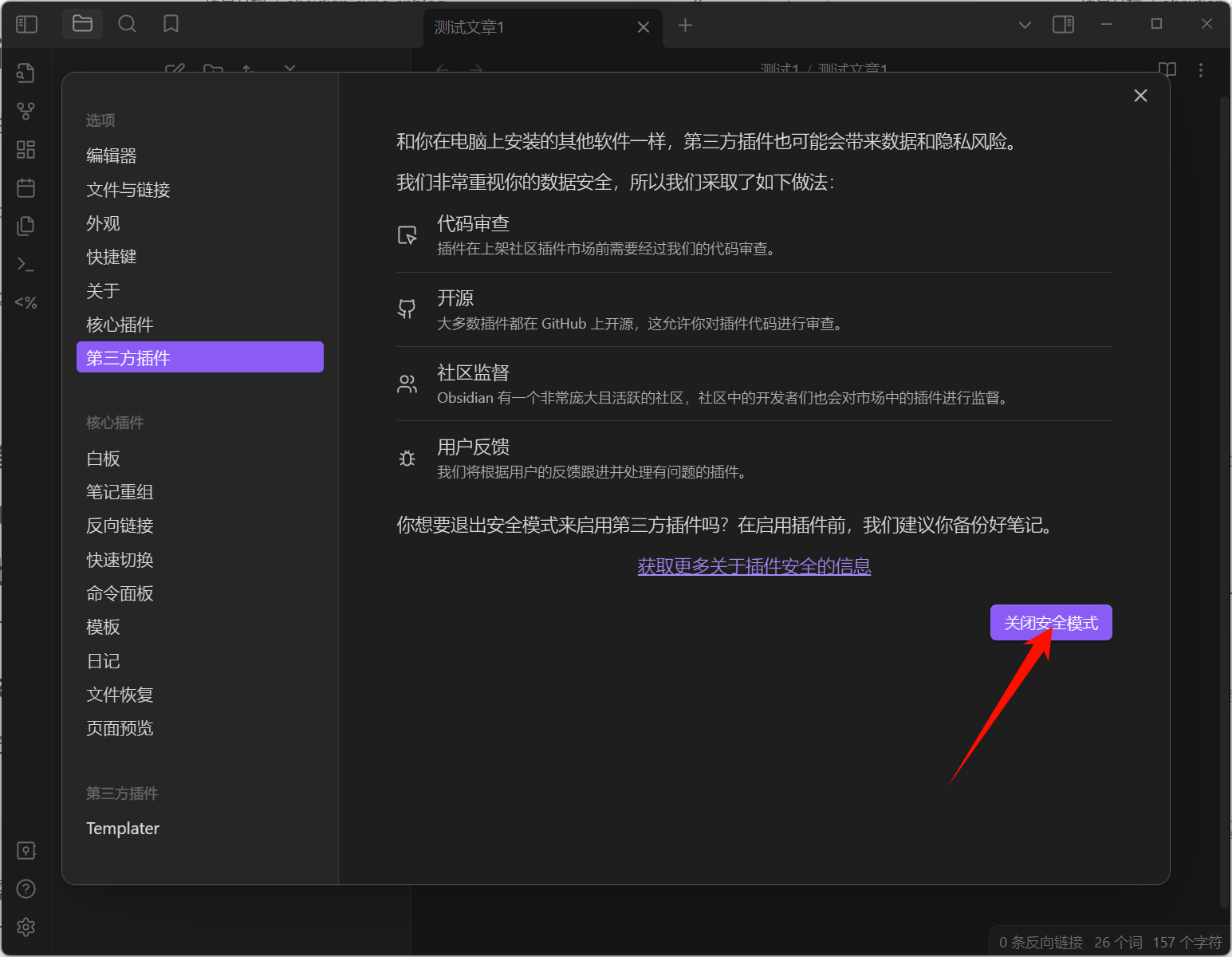The height and width of the screenshot is (957, 1232).
Task: Open the note's more options menu
Action: pyautogui.click(x=1200, y=70)
